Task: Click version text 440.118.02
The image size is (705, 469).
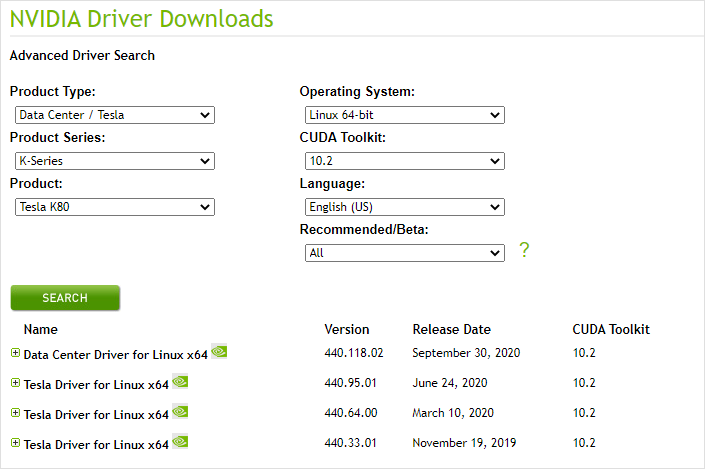Action: (354, 353)
